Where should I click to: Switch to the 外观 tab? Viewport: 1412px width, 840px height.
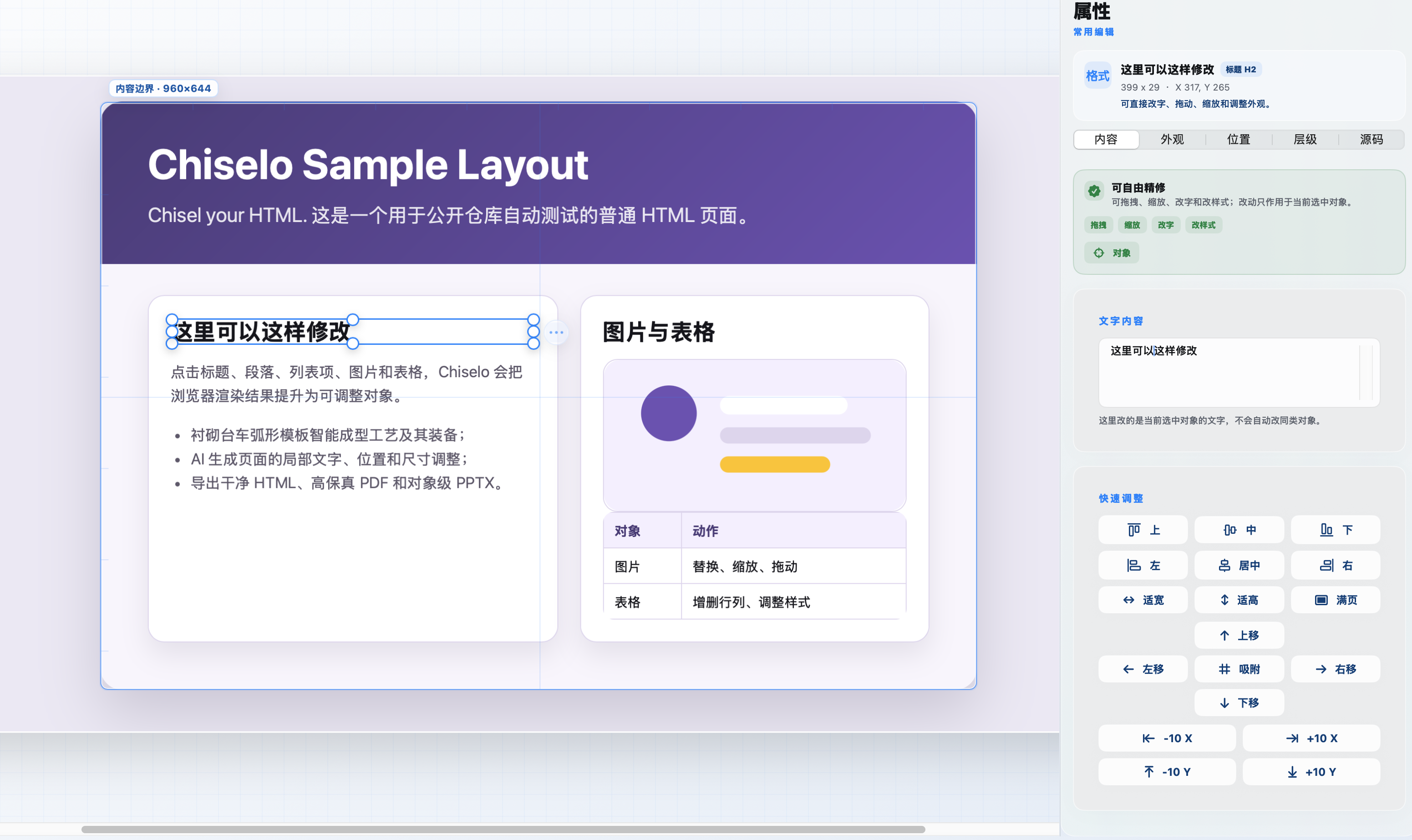pyautogui.click(x=1172, y=139)
